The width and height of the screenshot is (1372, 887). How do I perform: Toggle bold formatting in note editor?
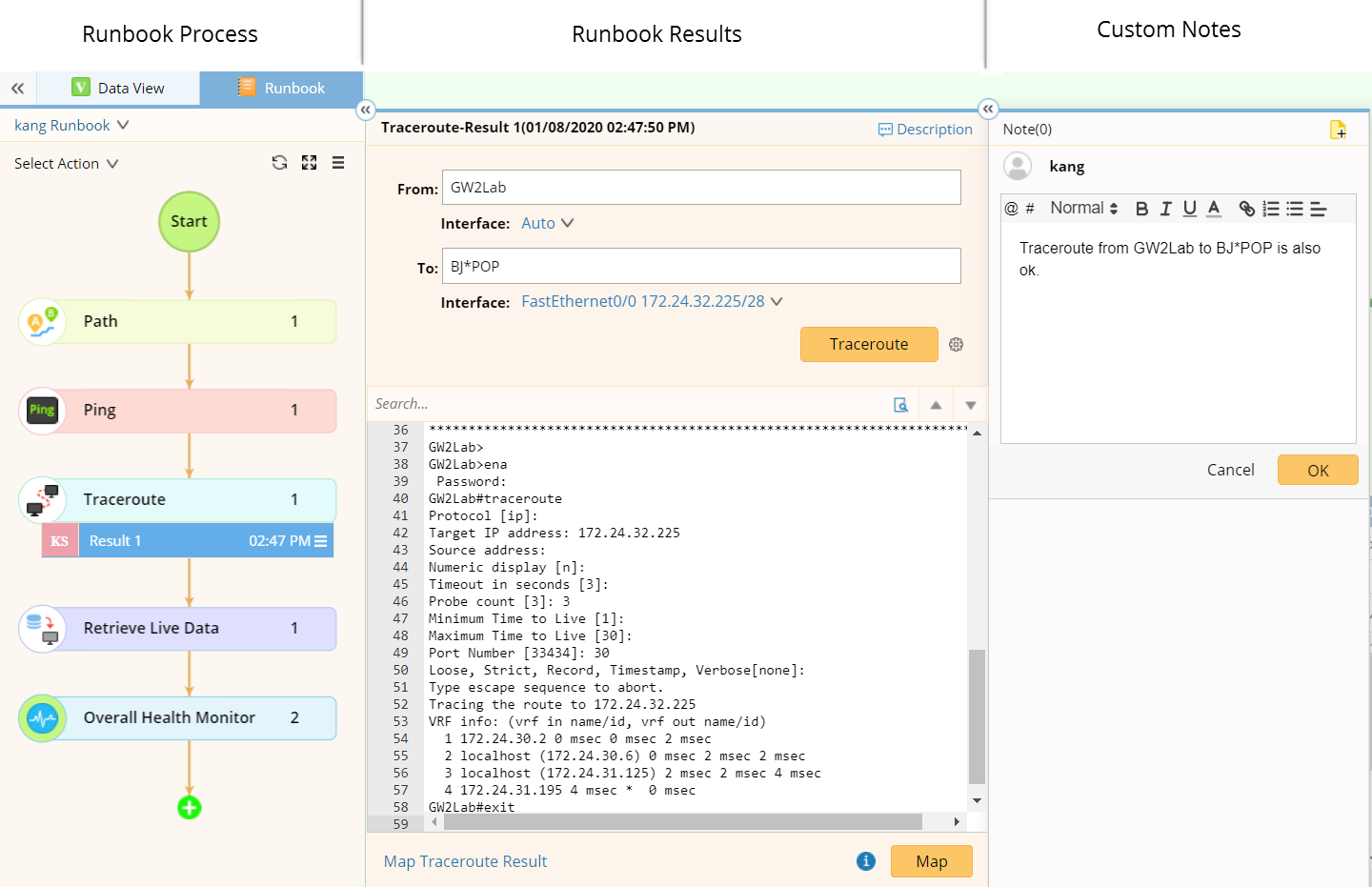tap(1141, 209)
